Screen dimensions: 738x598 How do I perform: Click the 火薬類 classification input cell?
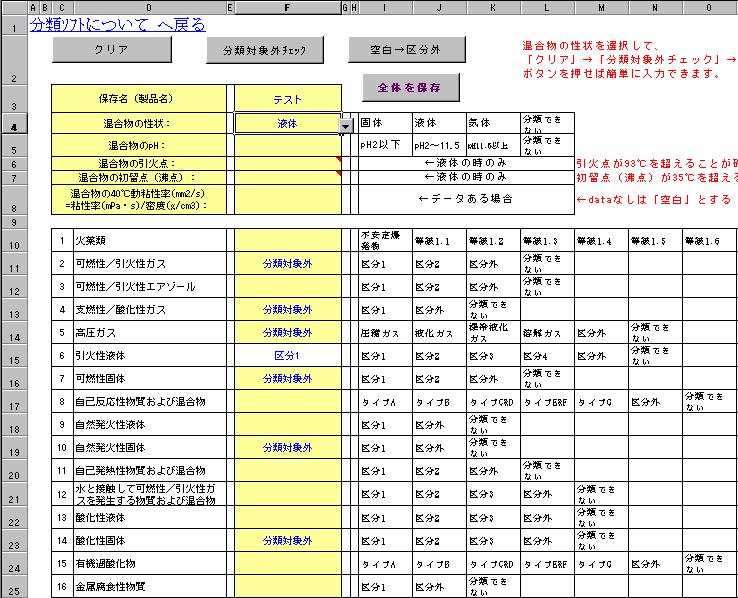click(x=288, y=240)
